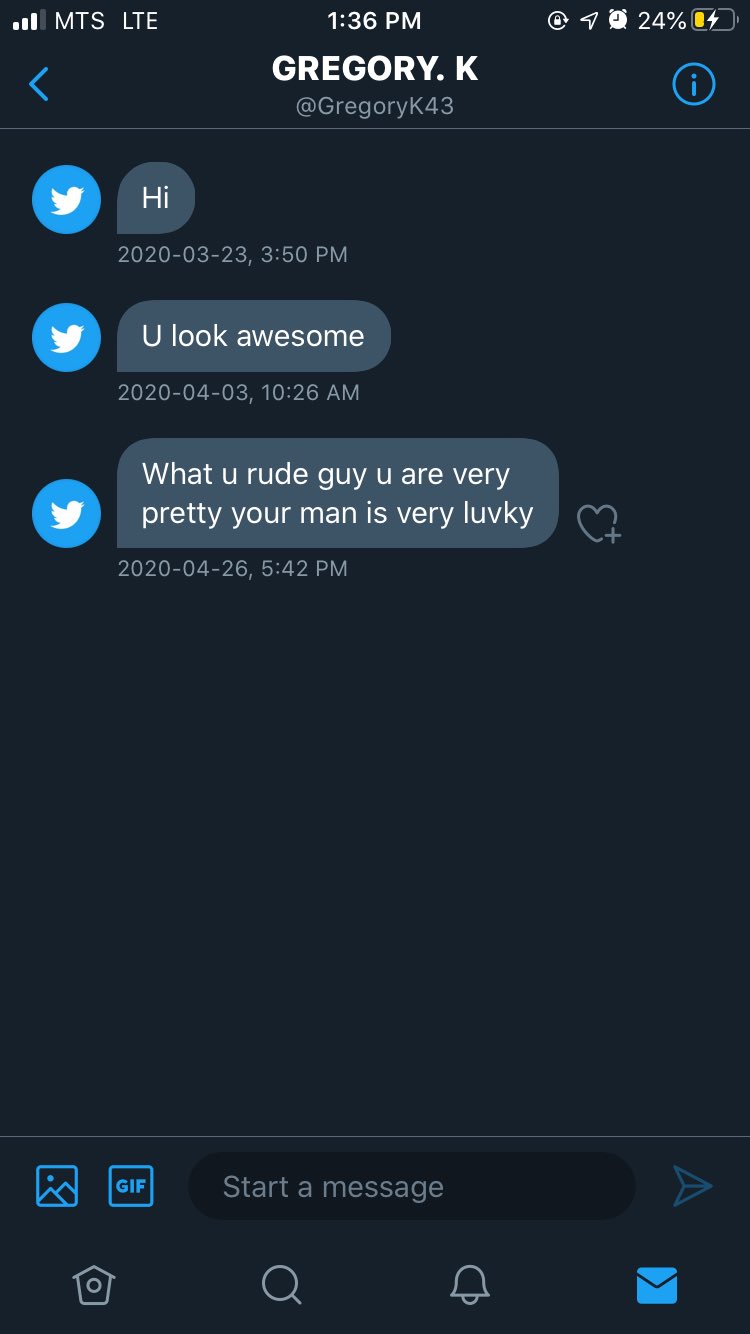Image resolution: width=750 pixels, height=1334 pixels.
Task: Focus the "Start a message" field
Action: pyautogui.click(x=411, y=1186)
